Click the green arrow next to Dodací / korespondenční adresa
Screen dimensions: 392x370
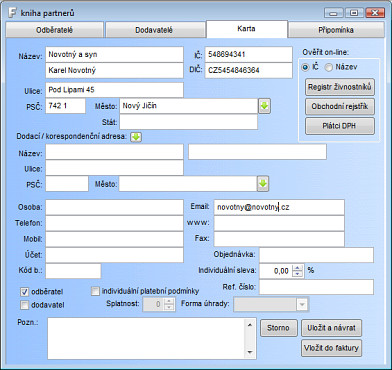(x=136, y=137)
